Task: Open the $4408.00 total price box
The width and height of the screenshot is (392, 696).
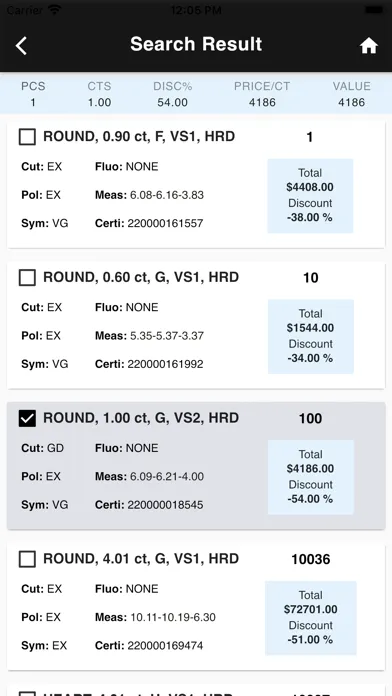Action: 310,196
